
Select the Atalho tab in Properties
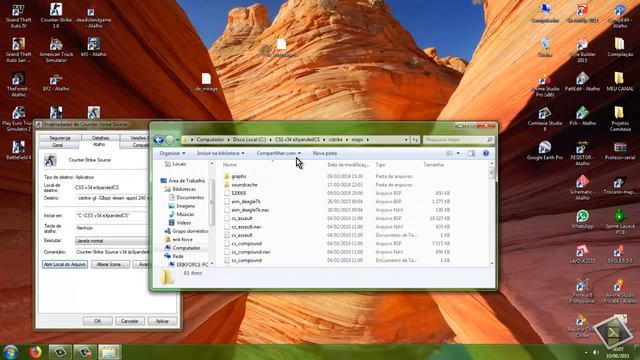pyautogui.click(x=99, y=145)
